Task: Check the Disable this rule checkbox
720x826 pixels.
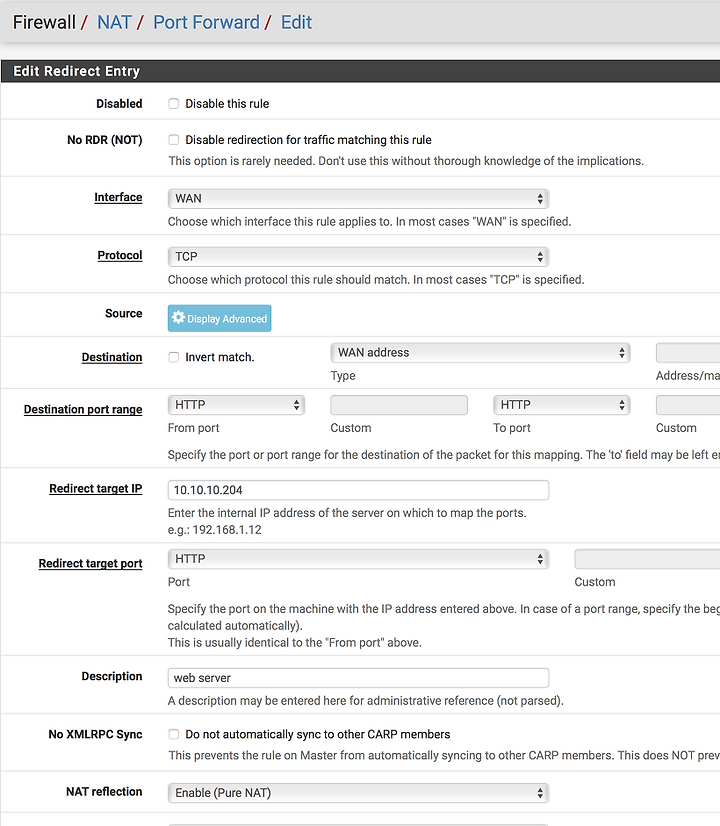Action: [174, 104]
